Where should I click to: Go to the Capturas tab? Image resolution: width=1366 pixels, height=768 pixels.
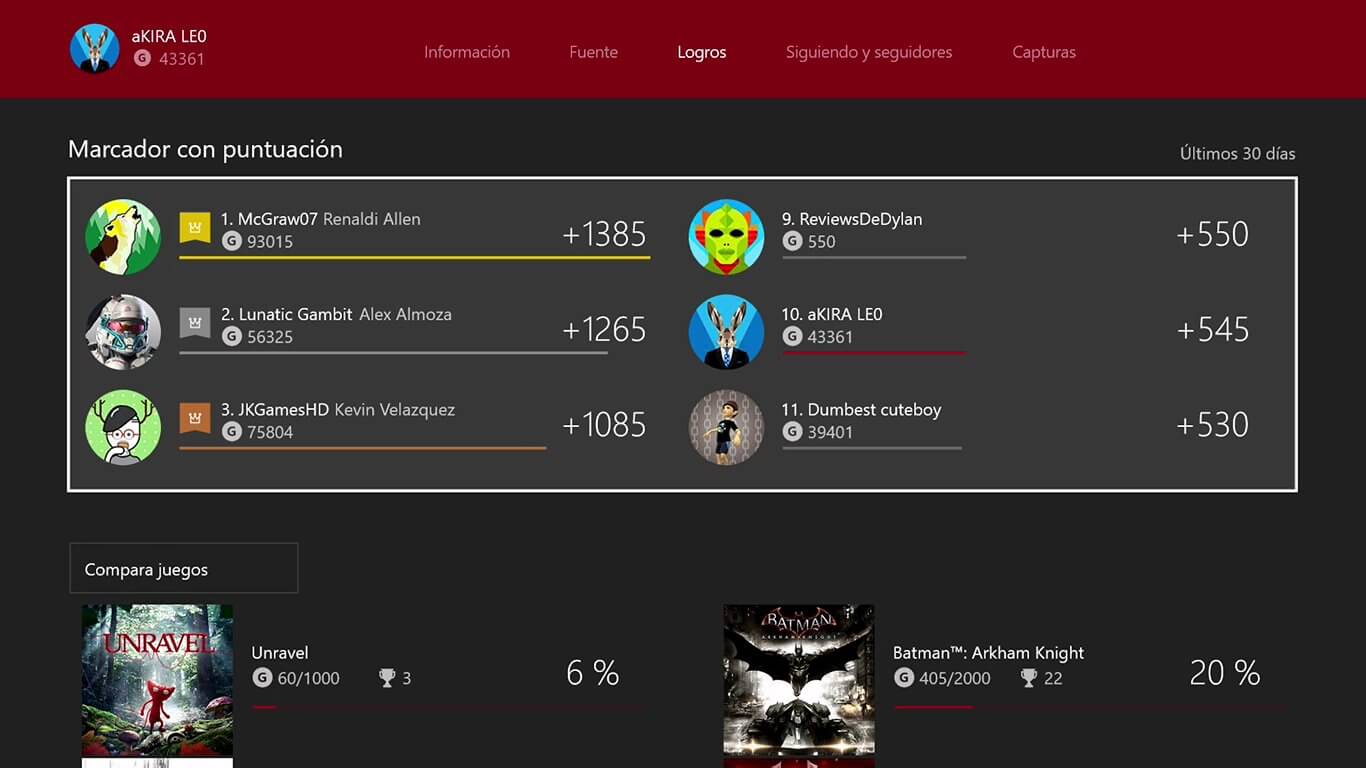[x=1044, y=52]
